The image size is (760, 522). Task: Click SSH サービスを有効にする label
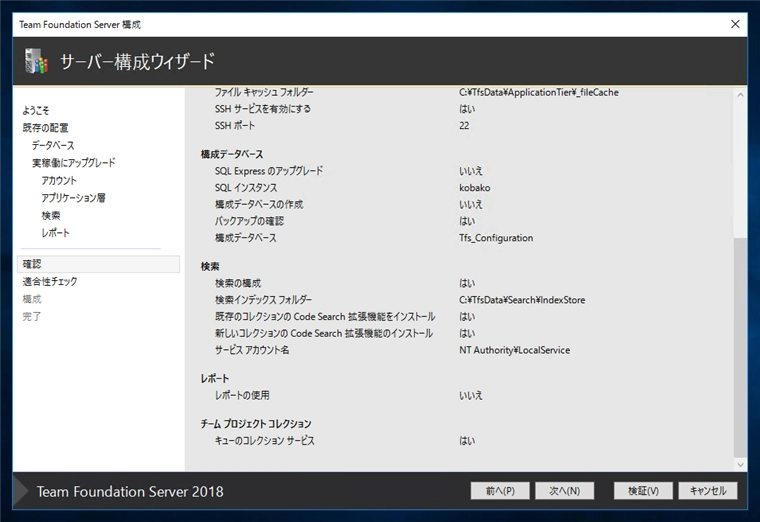pos(263,109)
